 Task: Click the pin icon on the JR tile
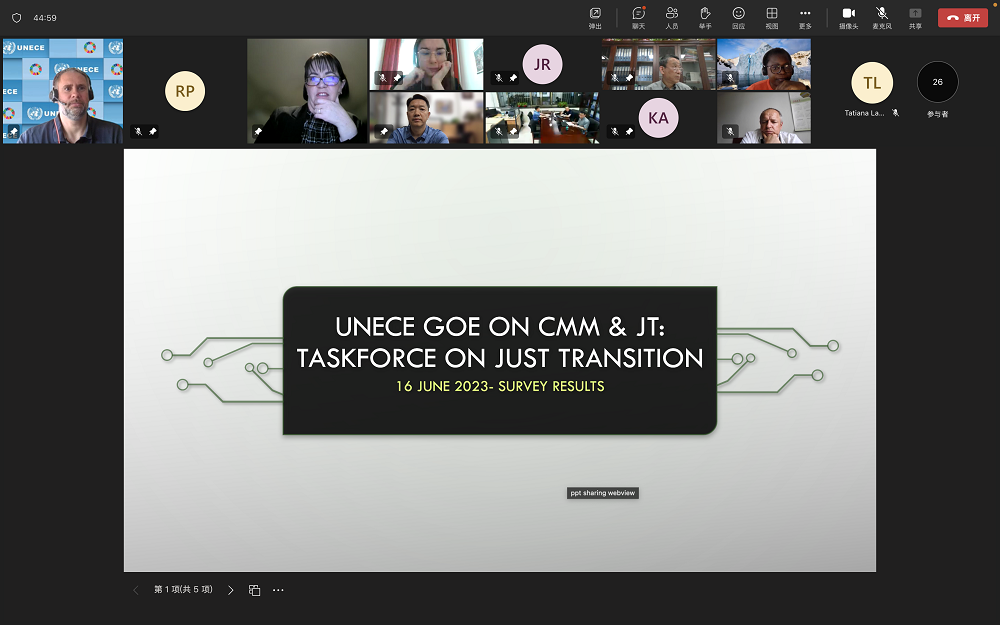pyautogui.click(x=513, y=78)
